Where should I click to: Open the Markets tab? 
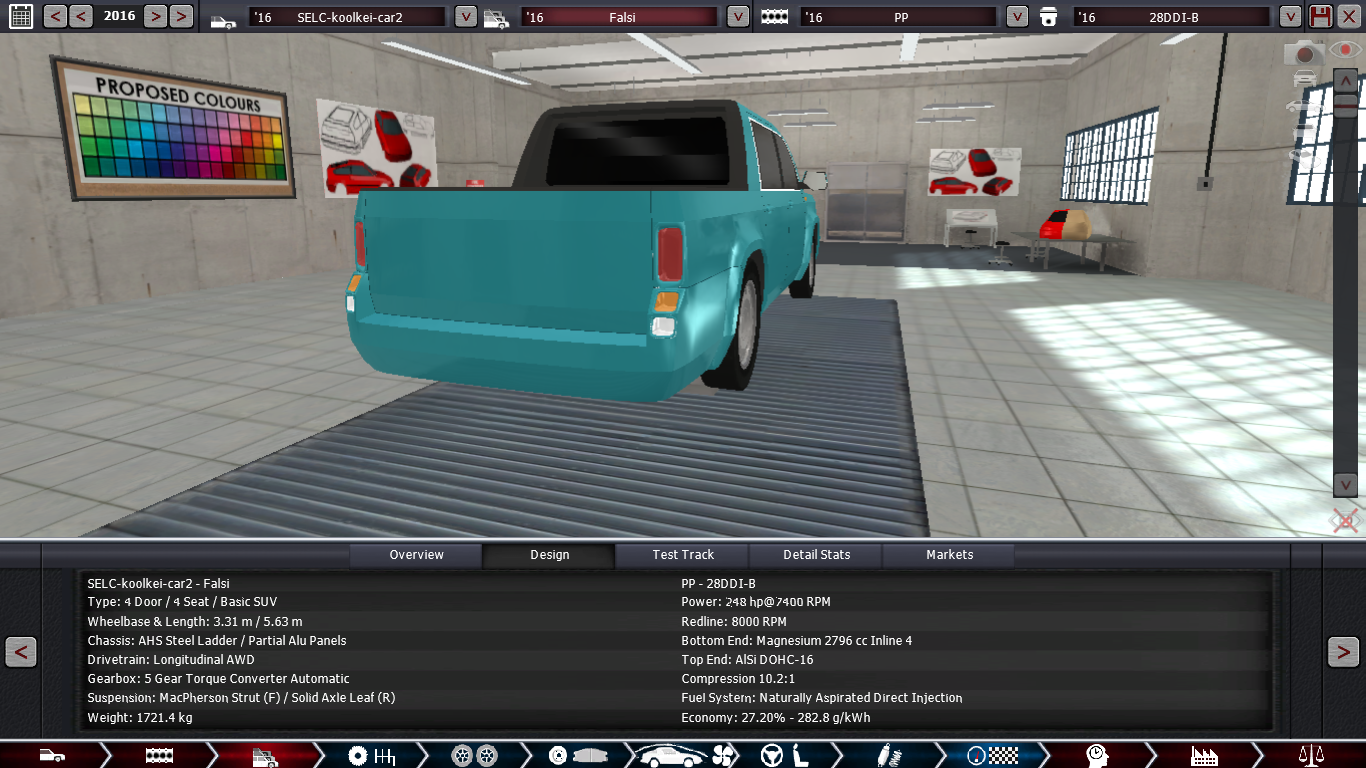(x=949, y=555)
